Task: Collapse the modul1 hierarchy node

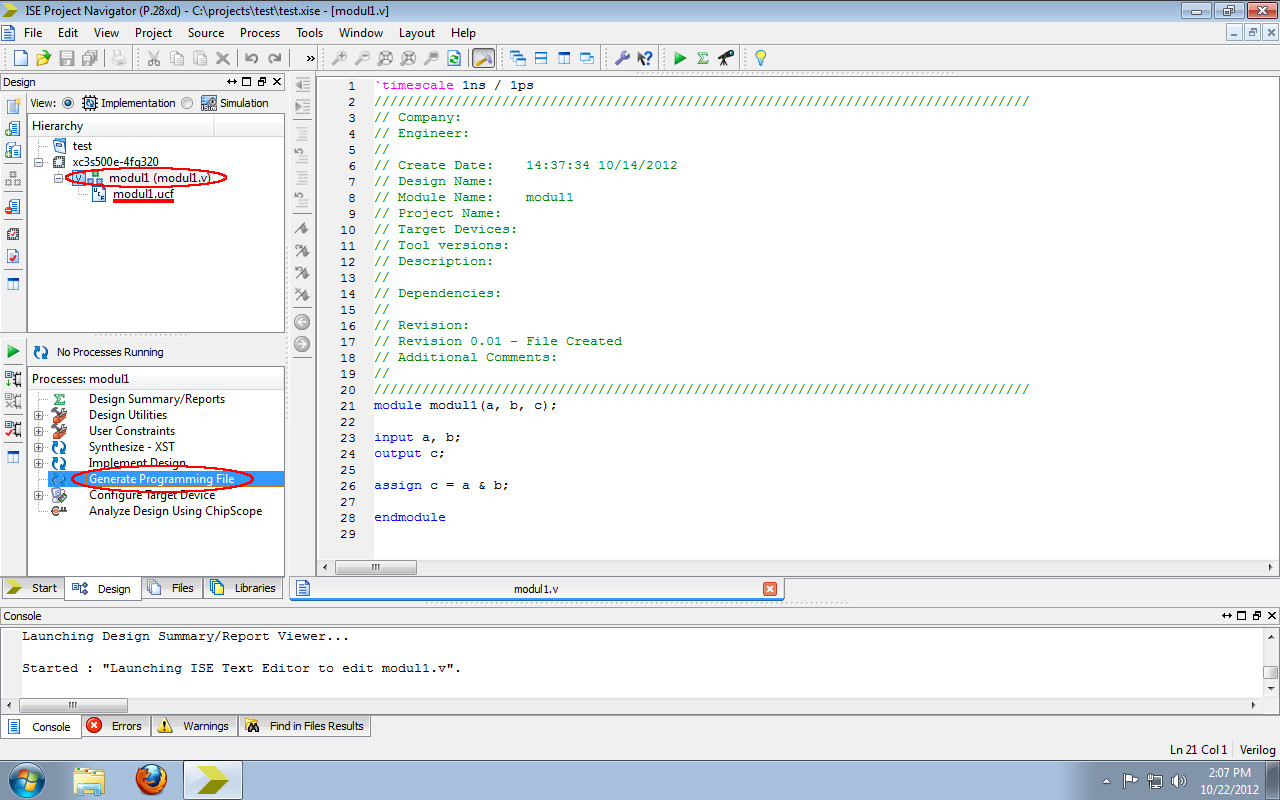Action: [58, 177]
